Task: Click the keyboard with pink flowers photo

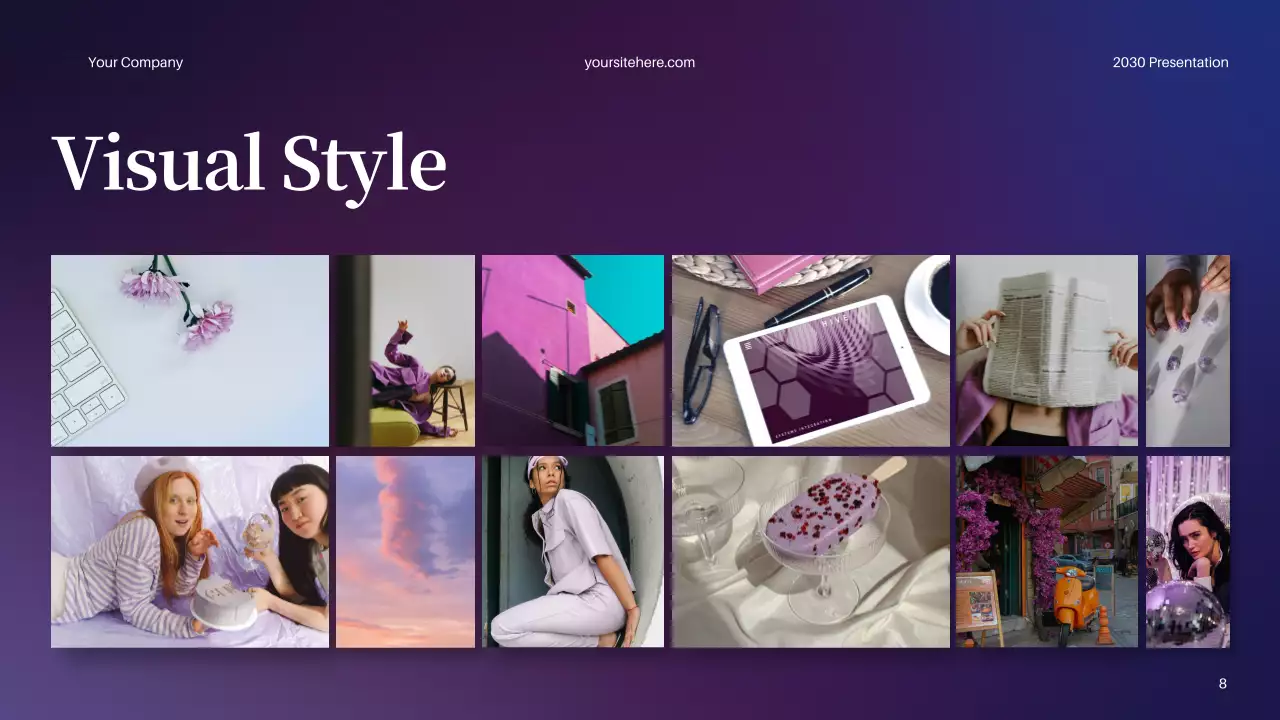Action: coord(189,349)
